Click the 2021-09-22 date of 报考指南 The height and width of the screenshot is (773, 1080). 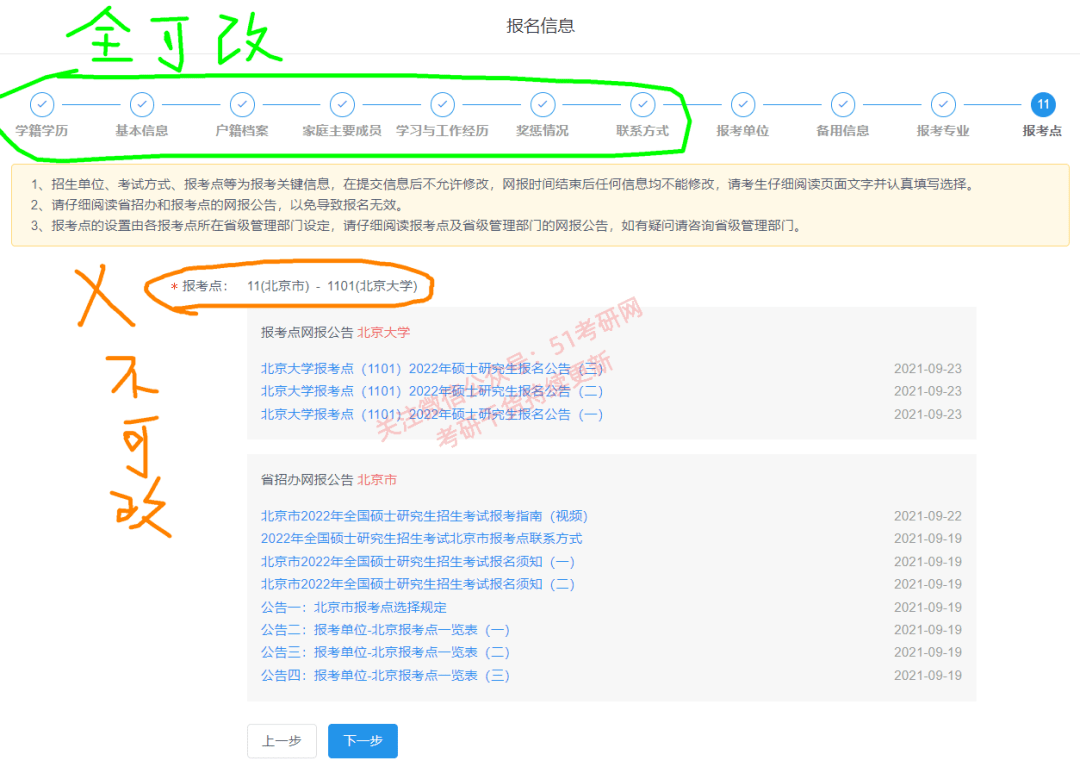tap(928, 516)
